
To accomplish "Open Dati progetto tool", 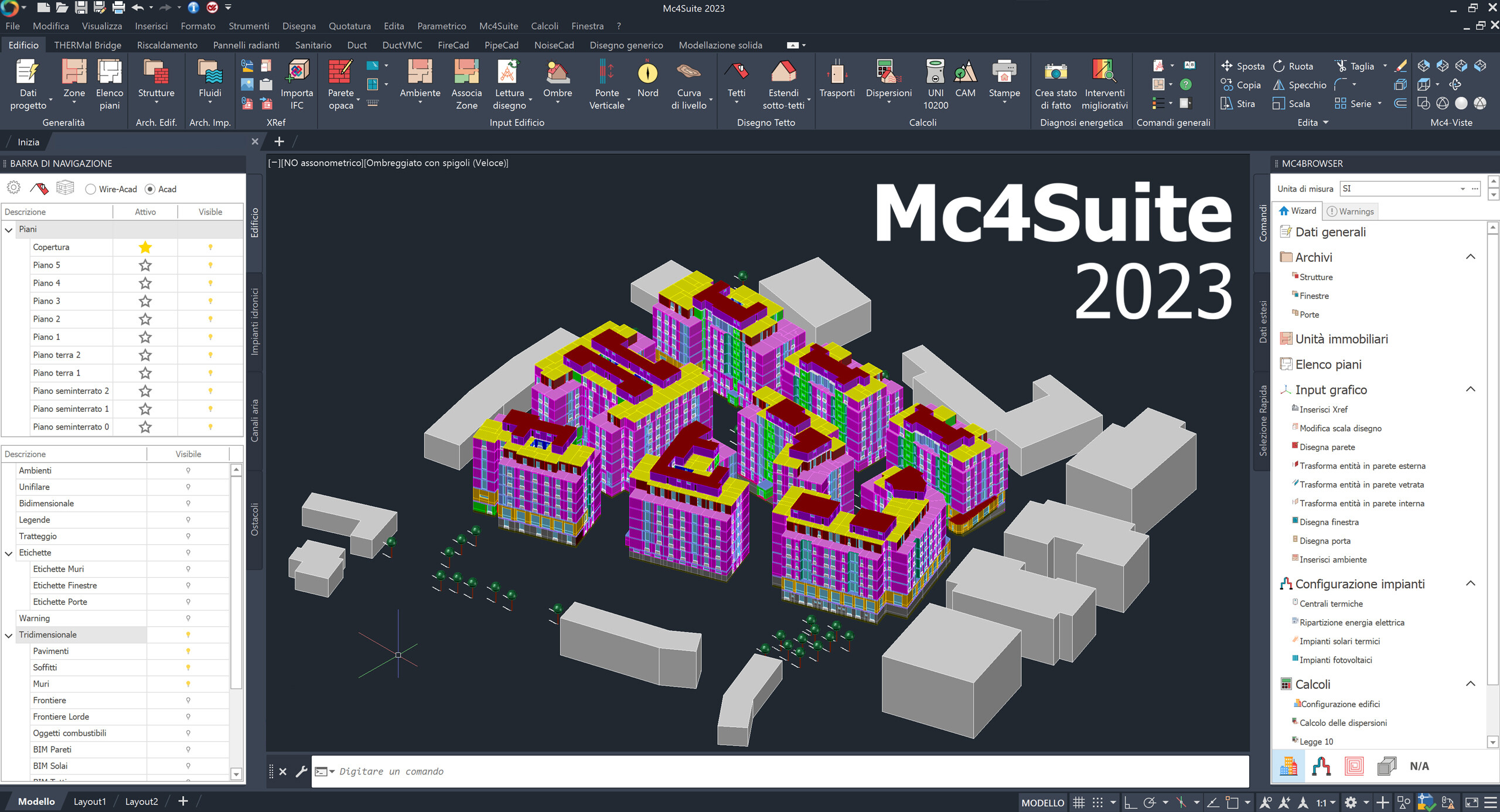I will (x=28, y=84).
